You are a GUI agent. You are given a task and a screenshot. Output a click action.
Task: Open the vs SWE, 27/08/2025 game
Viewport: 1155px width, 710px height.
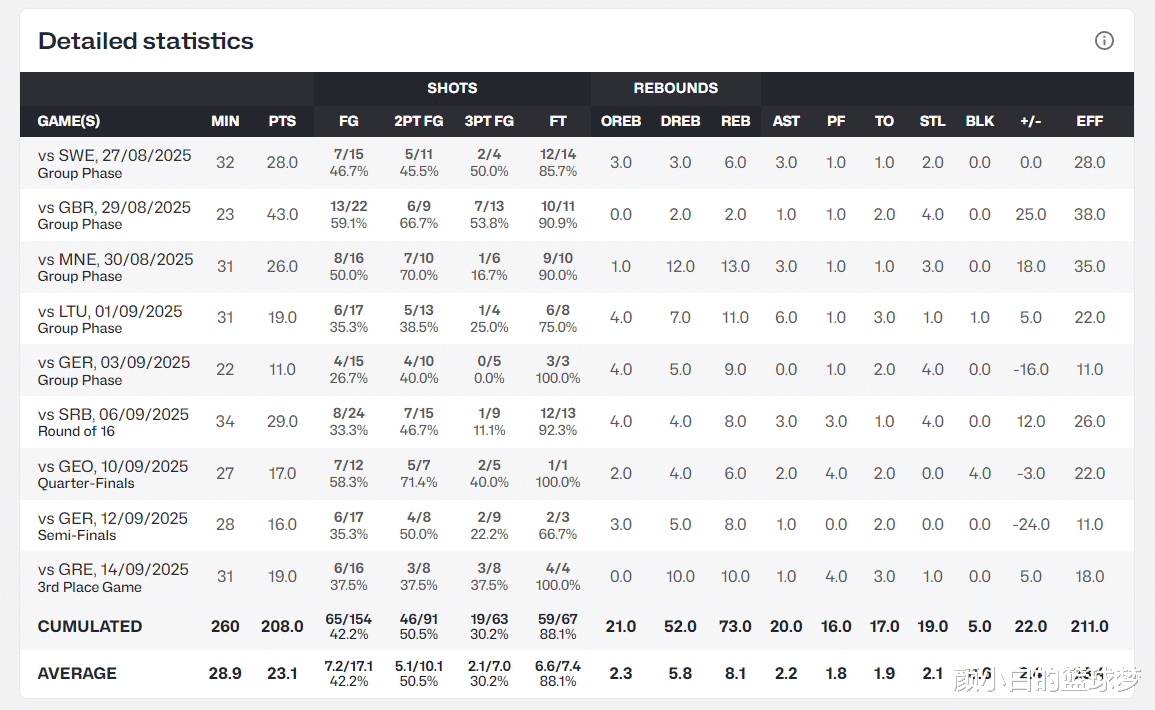[114, 156]
